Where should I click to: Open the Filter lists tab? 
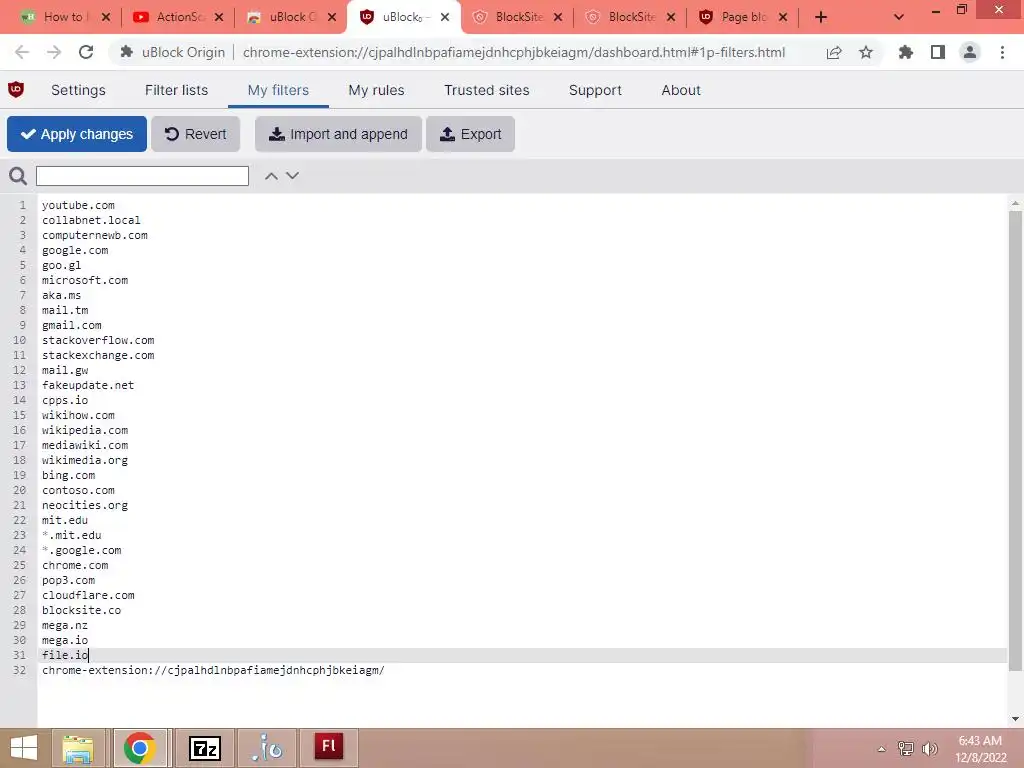click(x=176, y=90)
